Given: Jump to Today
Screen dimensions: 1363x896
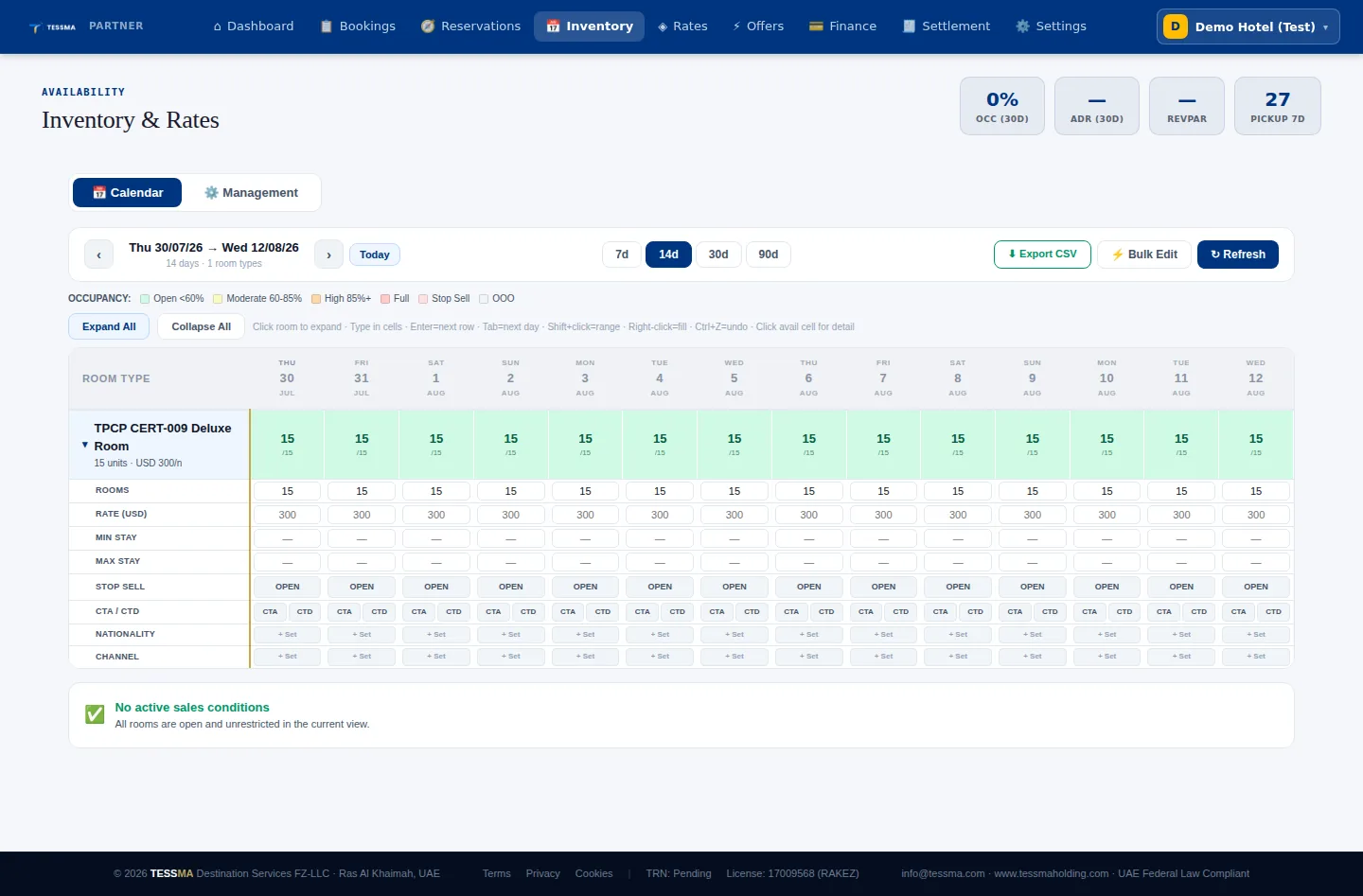Looking at the screenshot, I should click(x=375, y=255).
